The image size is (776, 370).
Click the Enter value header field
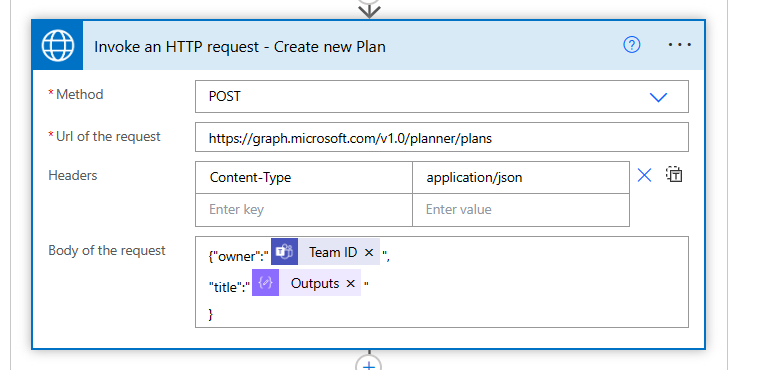(x=521, y=210)
